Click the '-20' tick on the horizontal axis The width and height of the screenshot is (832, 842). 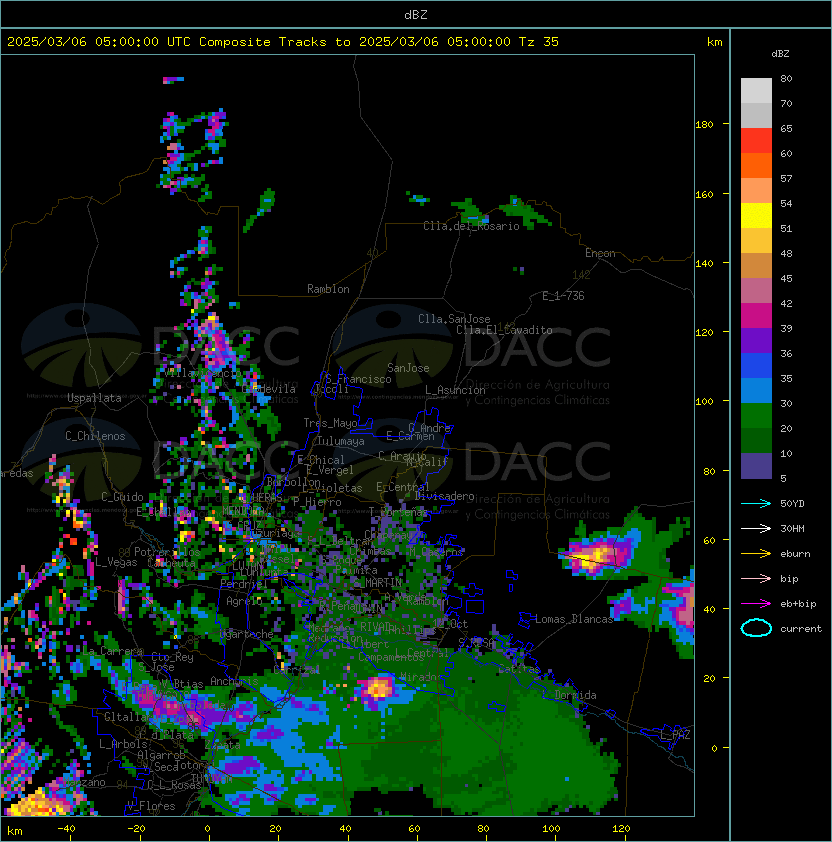click(x=136, y=829)
